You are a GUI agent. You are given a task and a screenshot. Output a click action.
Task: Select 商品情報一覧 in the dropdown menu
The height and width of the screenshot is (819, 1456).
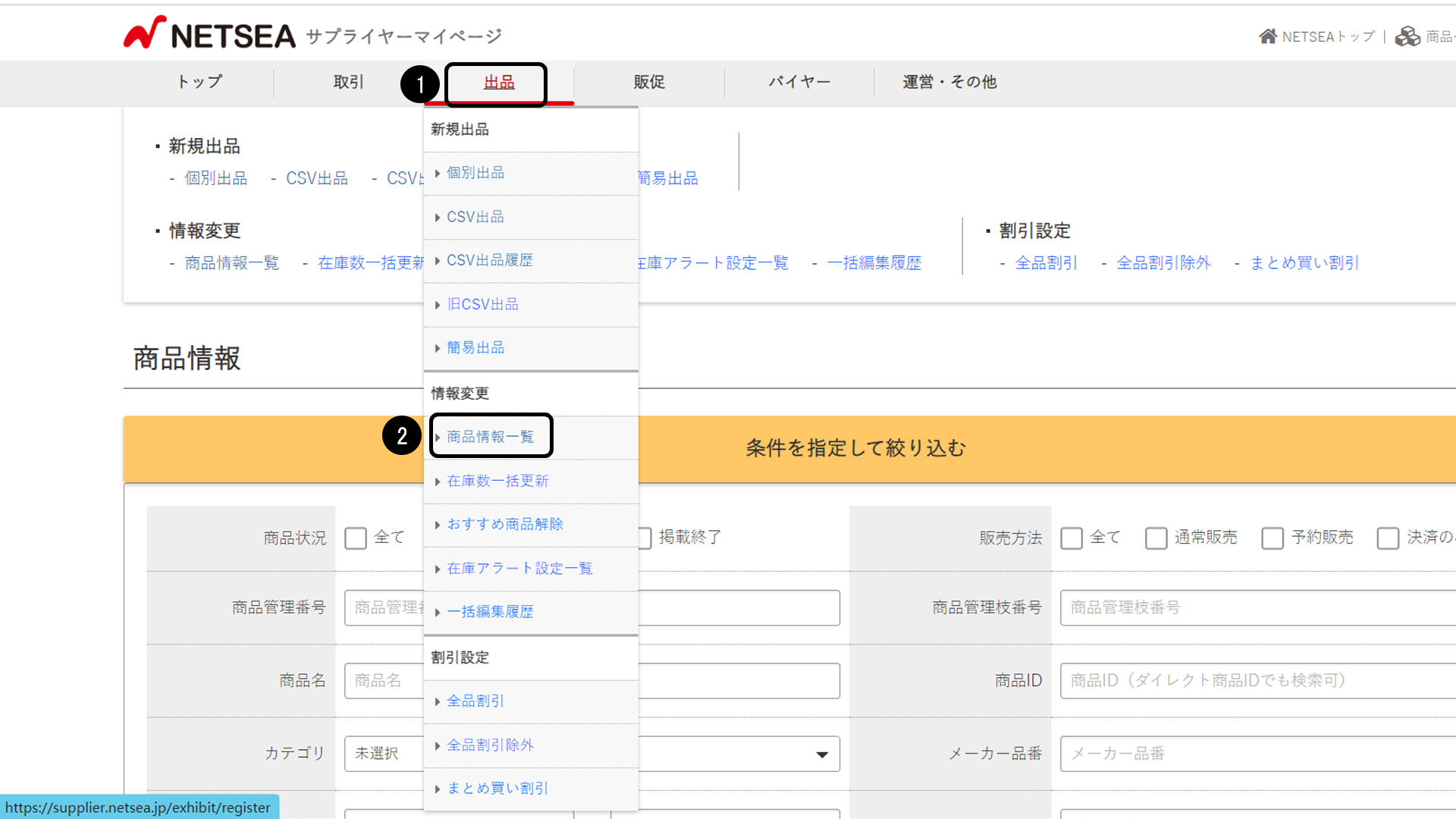[x=490, y=437]
